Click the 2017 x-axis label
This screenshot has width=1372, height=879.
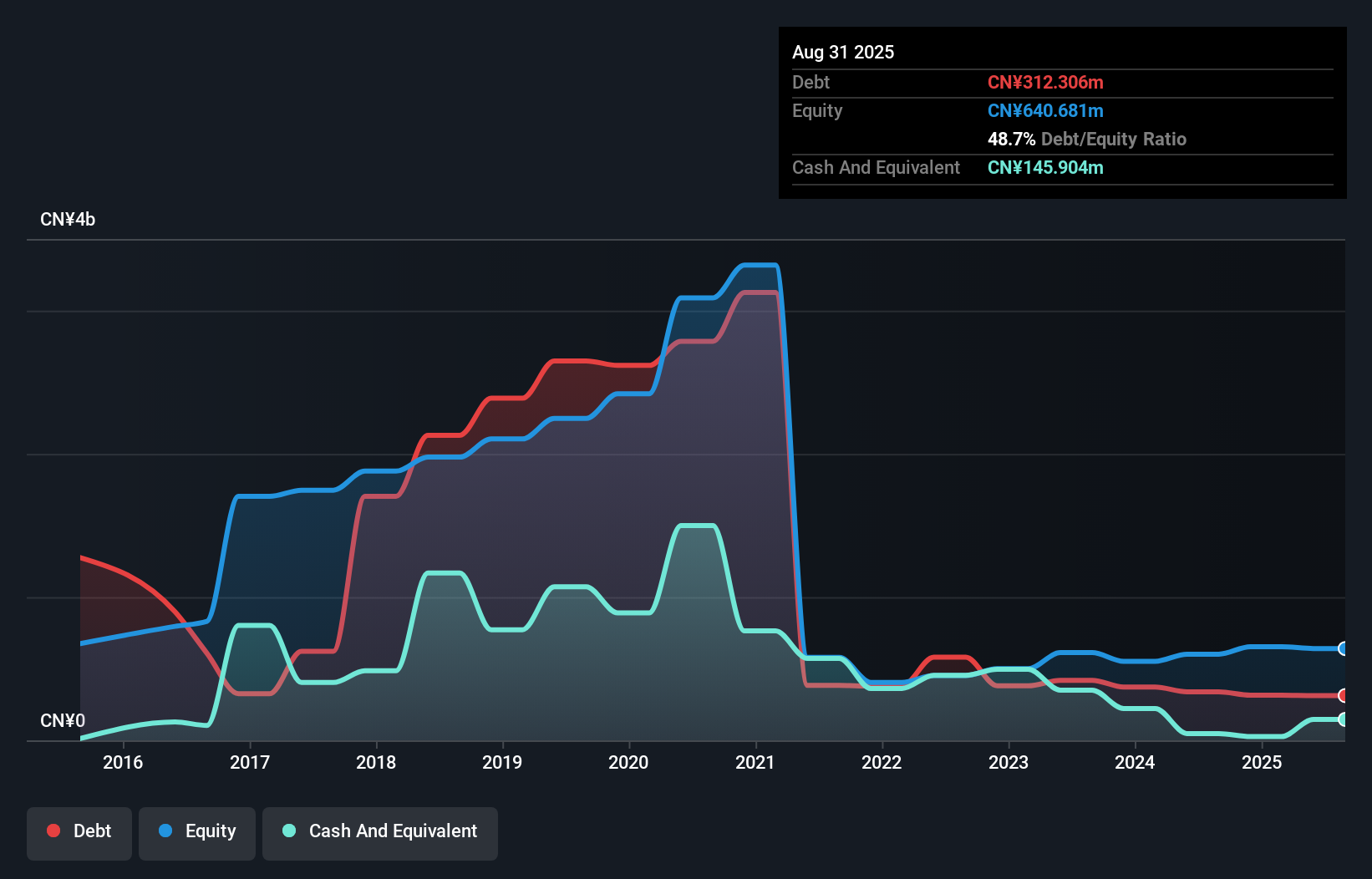click(x=250, y=762)
